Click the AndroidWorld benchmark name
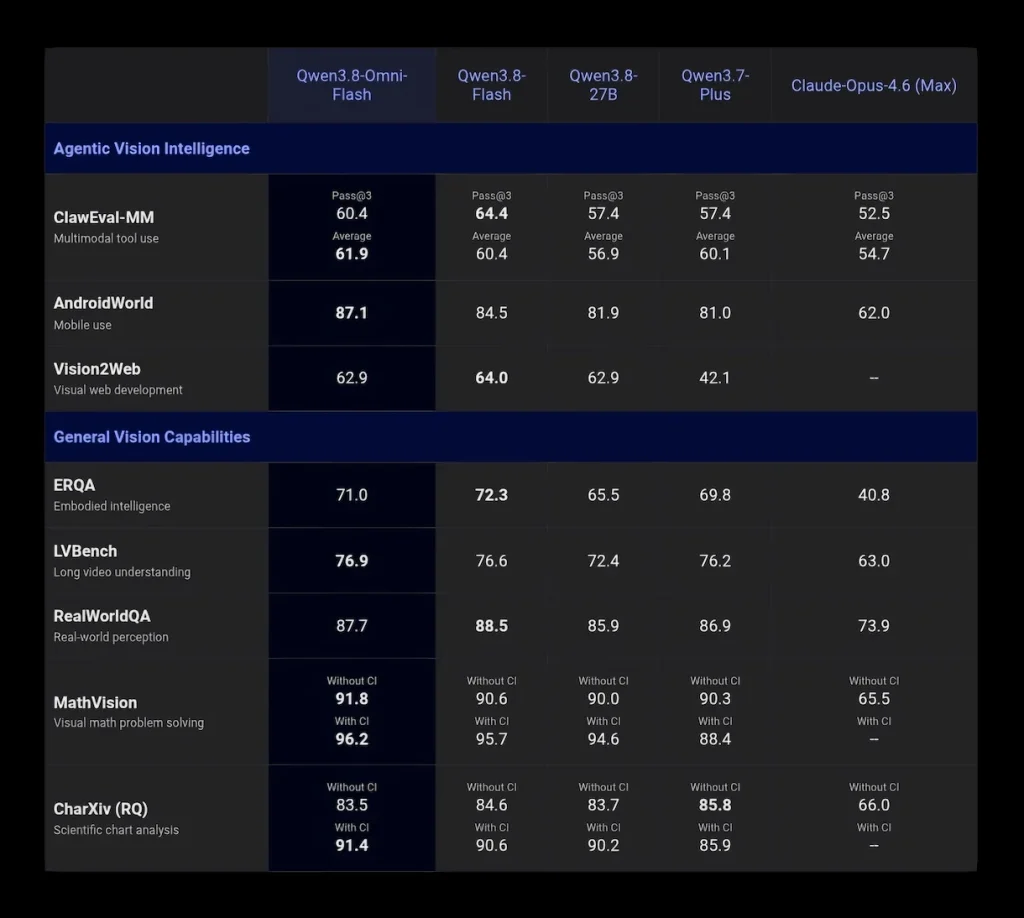The width and height of the screenshot is (1024, 918). 103,303
